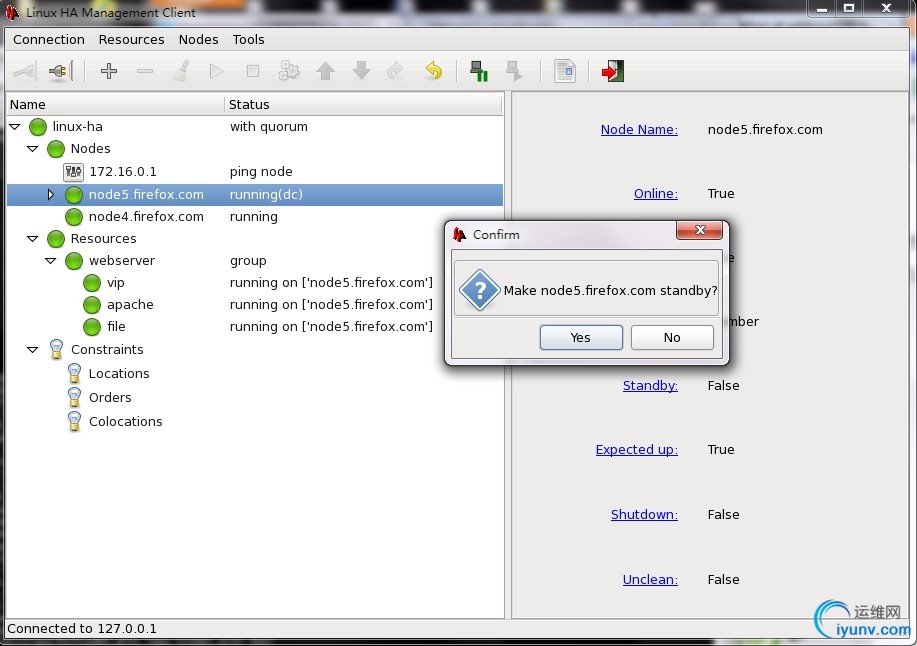Click the Status column header
The image size is (917, 646).
[x=363, y=105]
